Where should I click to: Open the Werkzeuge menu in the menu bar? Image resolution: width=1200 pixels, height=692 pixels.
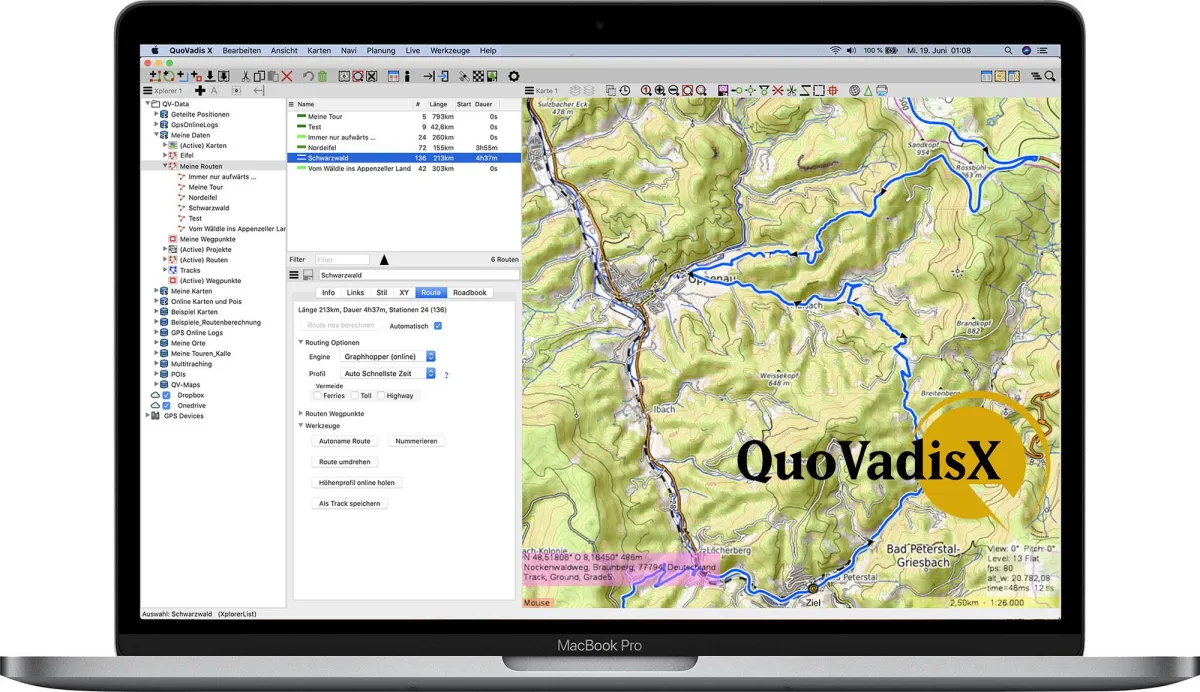(450, 50)
